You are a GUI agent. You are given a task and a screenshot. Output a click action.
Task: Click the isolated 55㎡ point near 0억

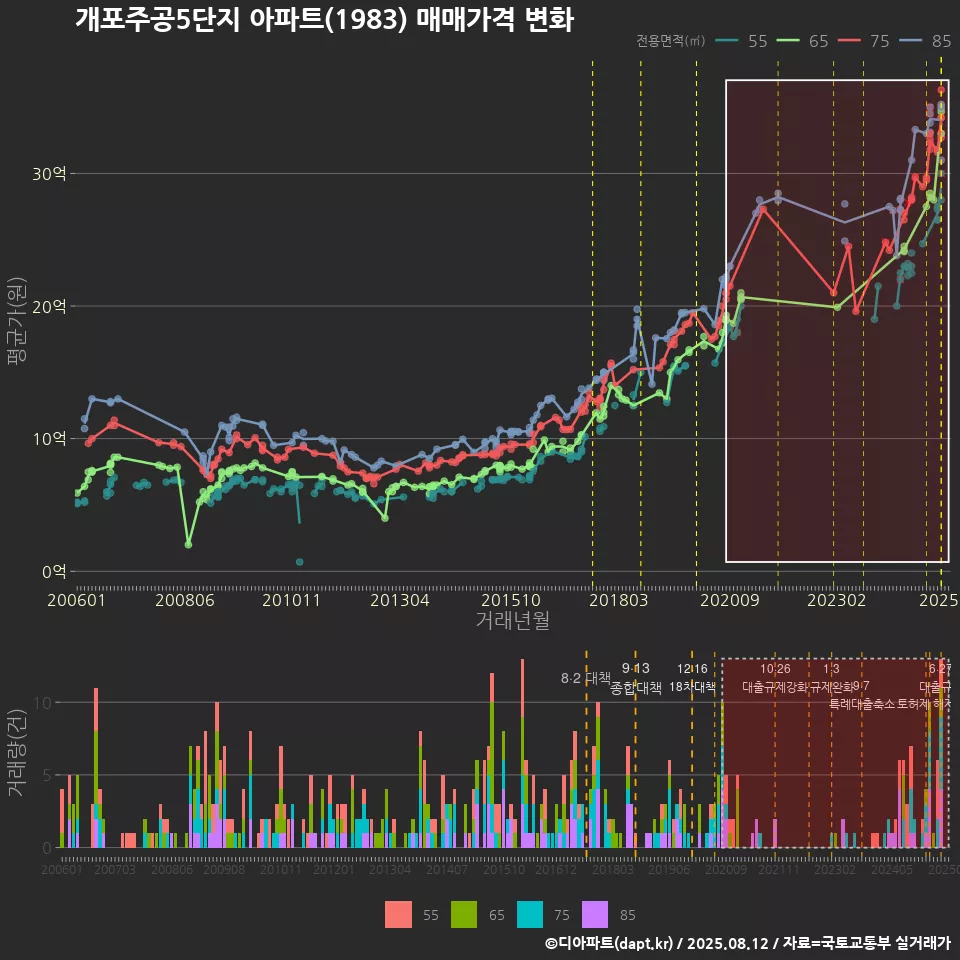click(x=299, y=561)
